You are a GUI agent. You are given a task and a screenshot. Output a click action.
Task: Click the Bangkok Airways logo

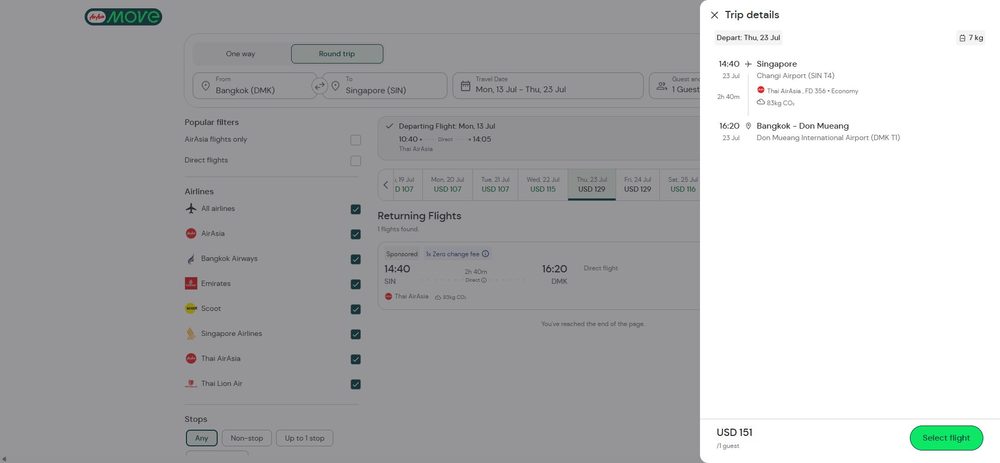click(191, 259)
